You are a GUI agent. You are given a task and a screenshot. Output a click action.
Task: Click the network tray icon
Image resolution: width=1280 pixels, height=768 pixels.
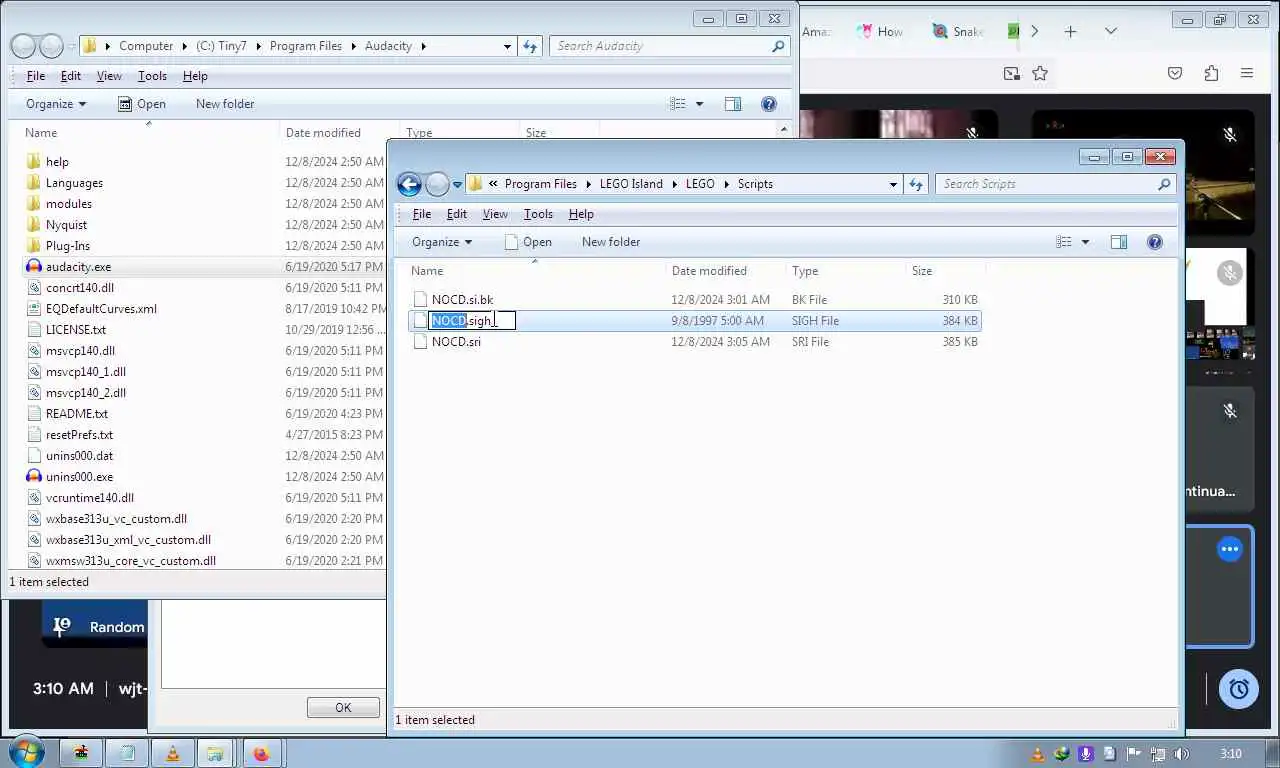1157,754
